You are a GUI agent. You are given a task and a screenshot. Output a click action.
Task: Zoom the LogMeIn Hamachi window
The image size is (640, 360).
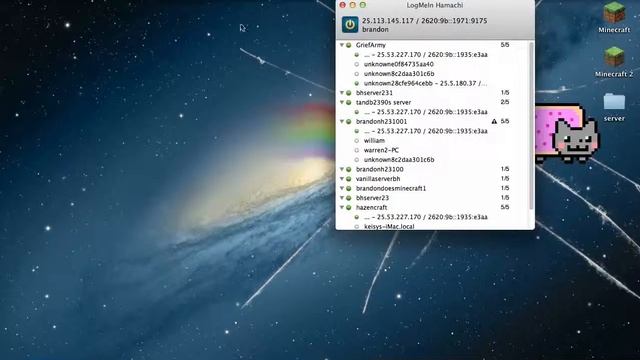coord(362,5)
